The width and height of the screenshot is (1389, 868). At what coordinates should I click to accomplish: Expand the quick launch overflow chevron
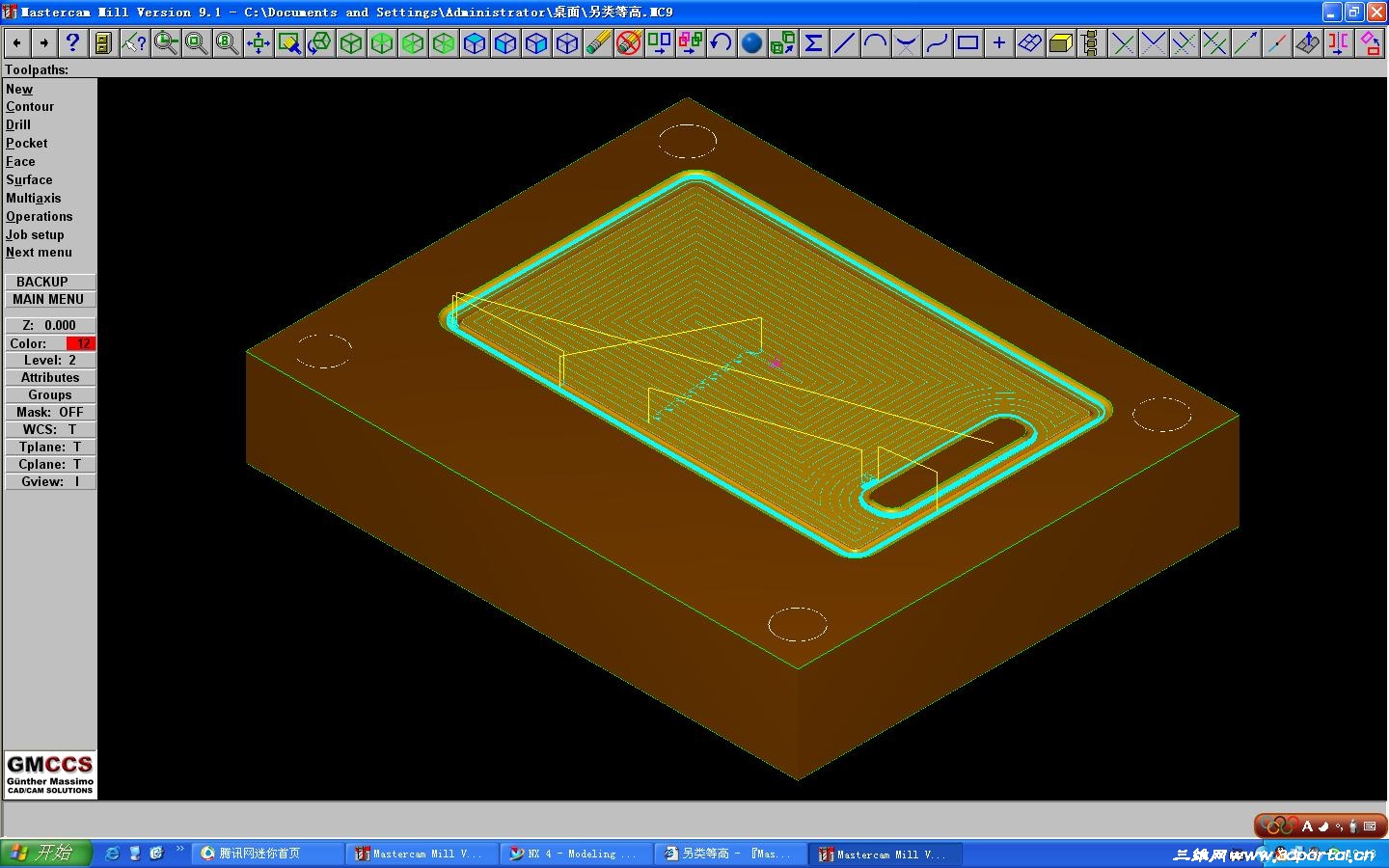(x=179, y=849)
